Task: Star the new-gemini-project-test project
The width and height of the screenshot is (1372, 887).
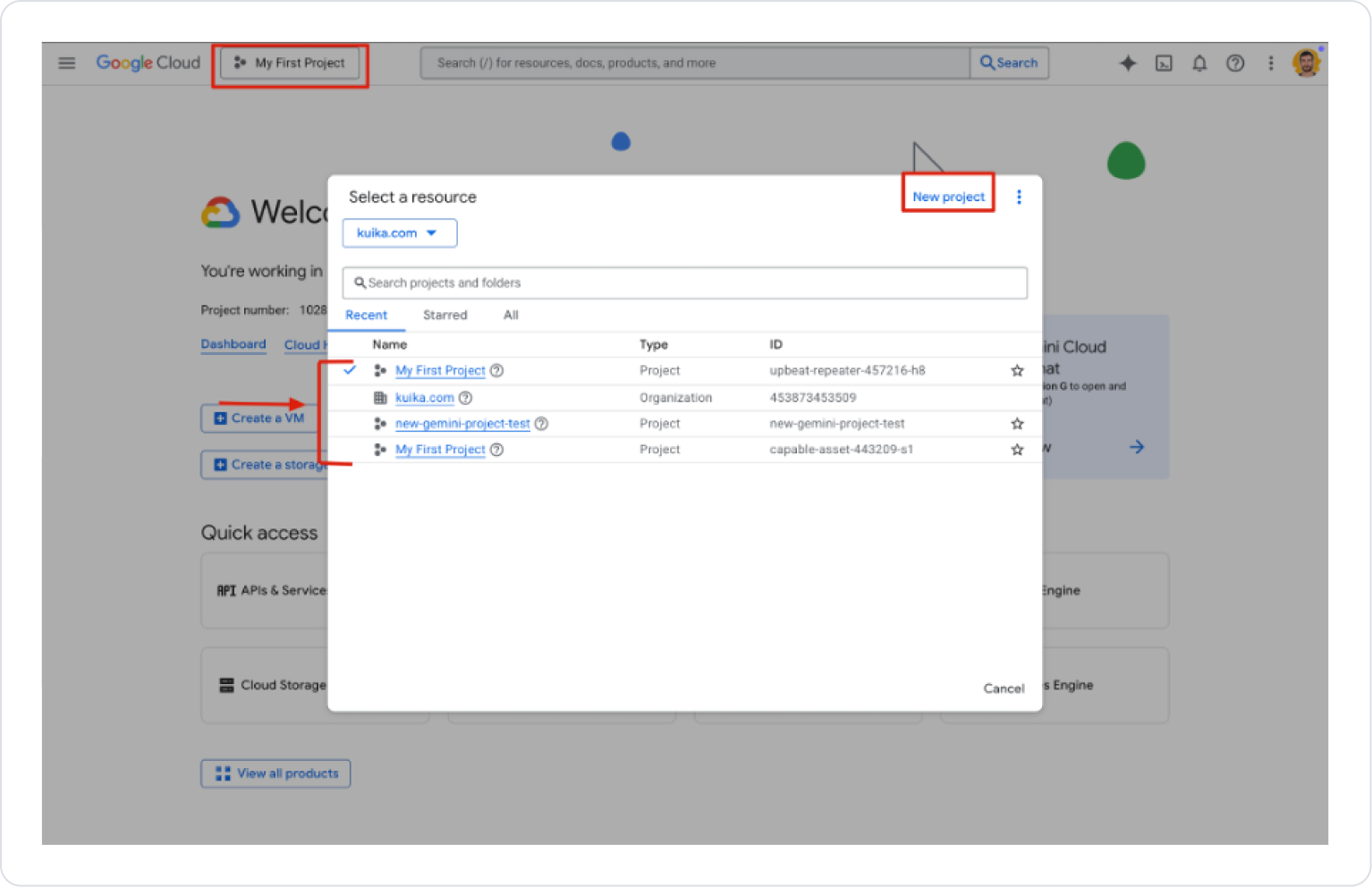Action: point(1017,424)
